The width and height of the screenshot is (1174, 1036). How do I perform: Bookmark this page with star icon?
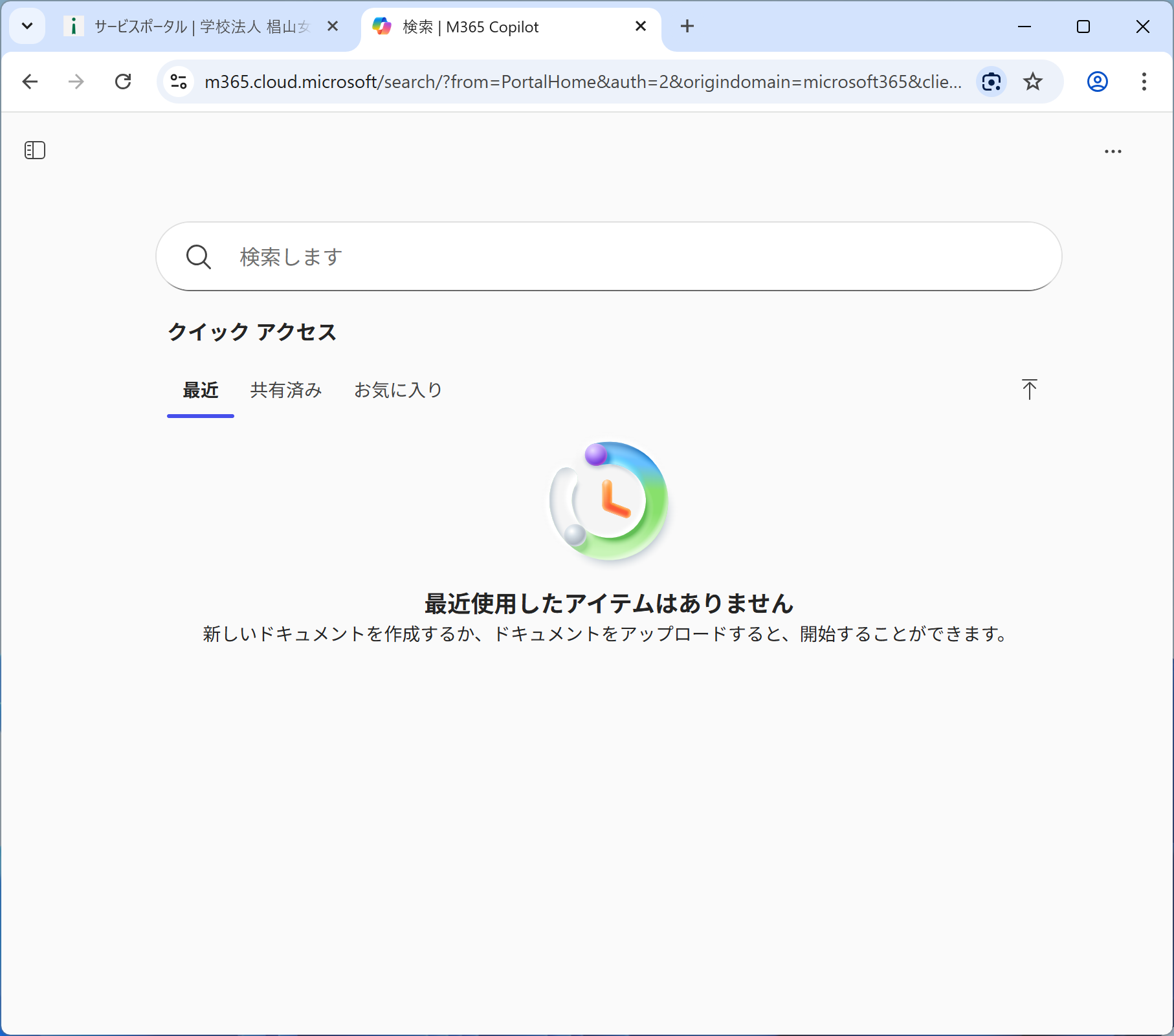1033,82
